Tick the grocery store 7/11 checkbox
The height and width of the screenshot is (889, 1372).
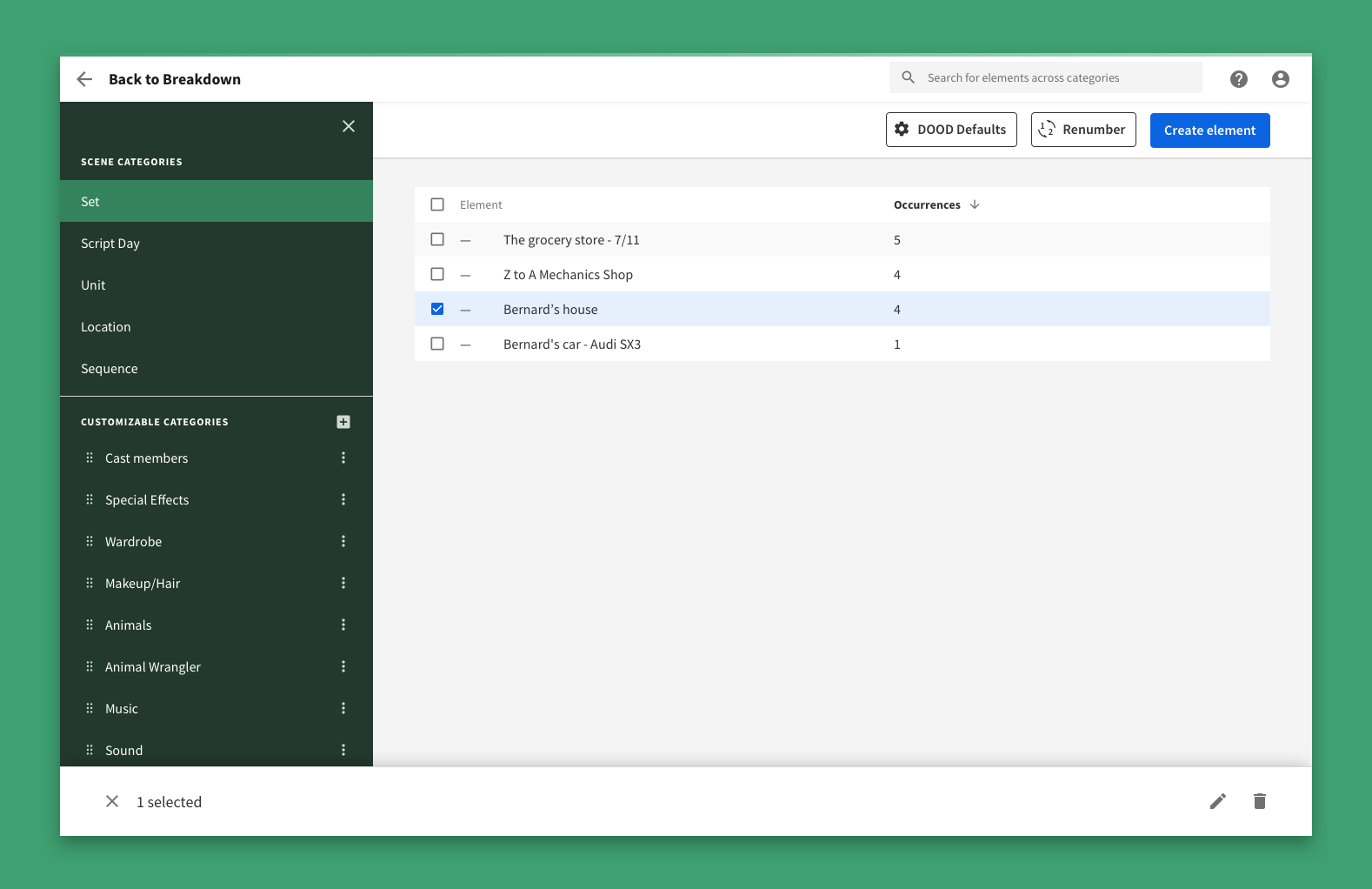coord(437,239)
